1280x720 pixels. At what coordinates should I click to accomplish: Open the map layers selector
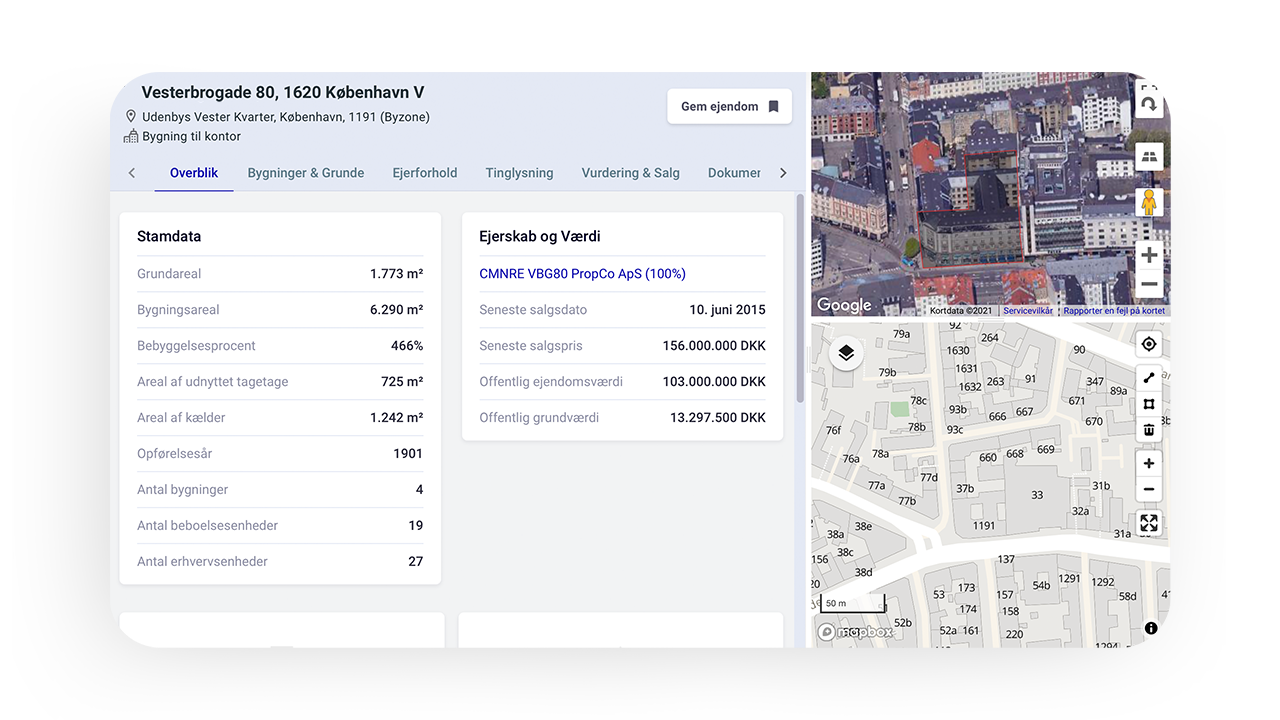pyautogui.click(x=846, y=353)
